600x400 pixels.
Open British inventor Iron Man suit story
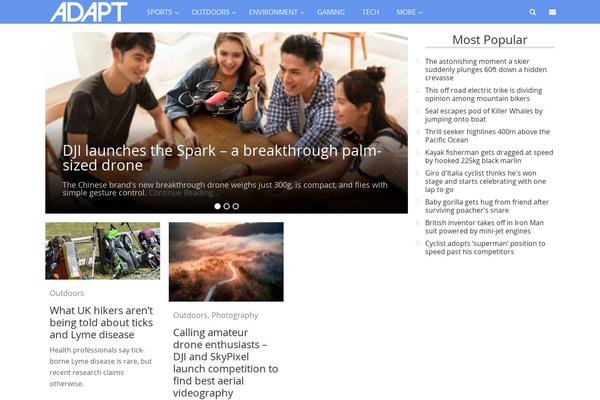(484, 227)
